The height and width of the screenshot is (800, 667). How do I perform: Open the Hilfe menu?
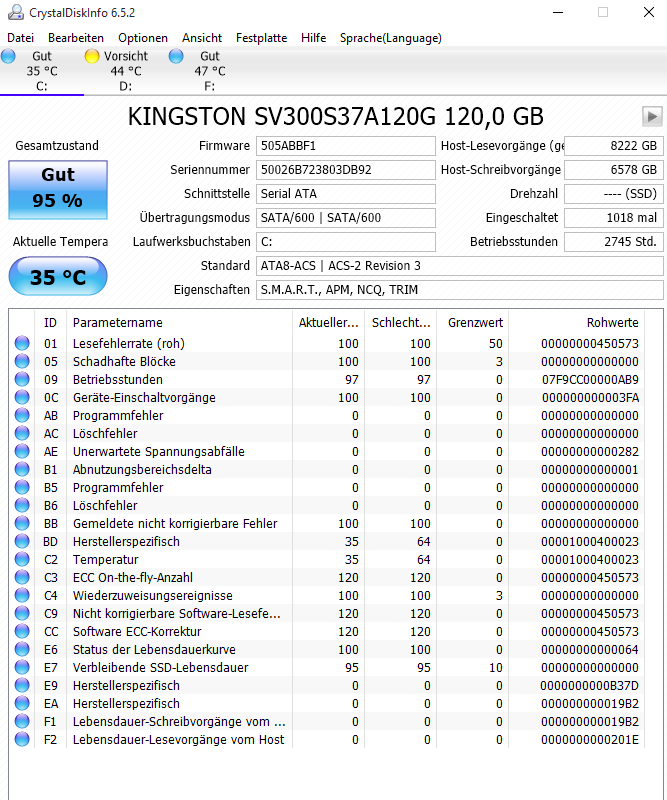coord(313,38)
